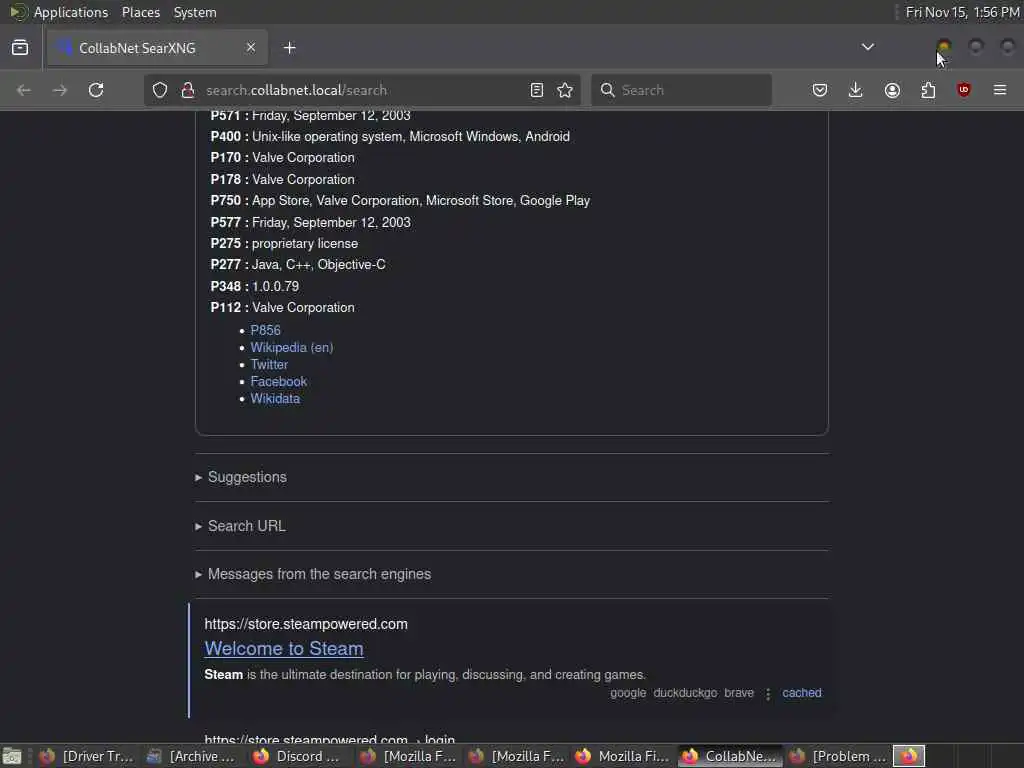Click the https://store.steampowered.com URL text
This screenshot has height=768, width=1024.
306,624
